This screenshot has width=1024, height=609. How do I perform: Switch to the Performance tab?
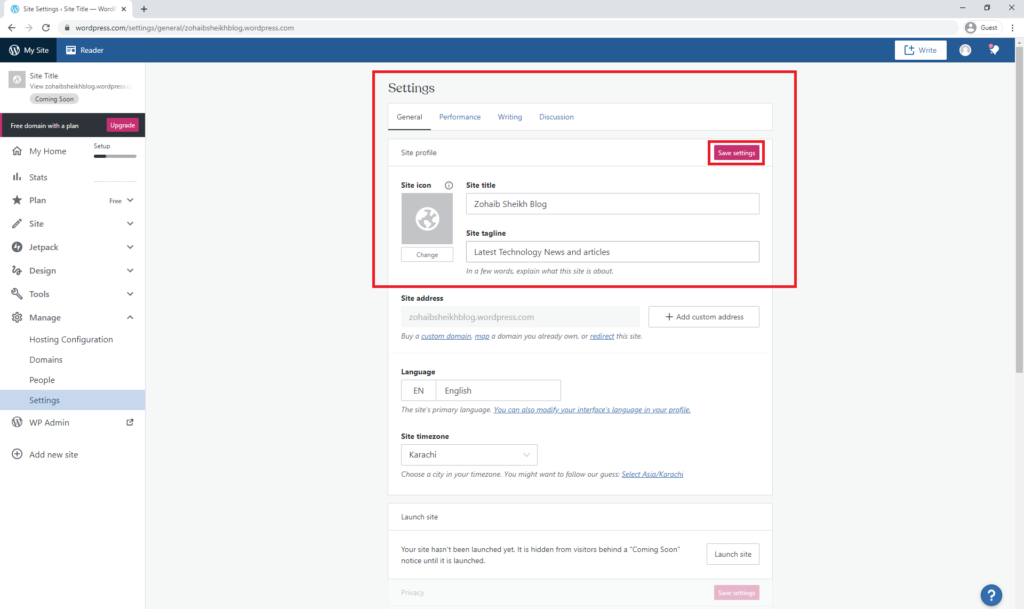pyautogui.click(x=460, y=117)
